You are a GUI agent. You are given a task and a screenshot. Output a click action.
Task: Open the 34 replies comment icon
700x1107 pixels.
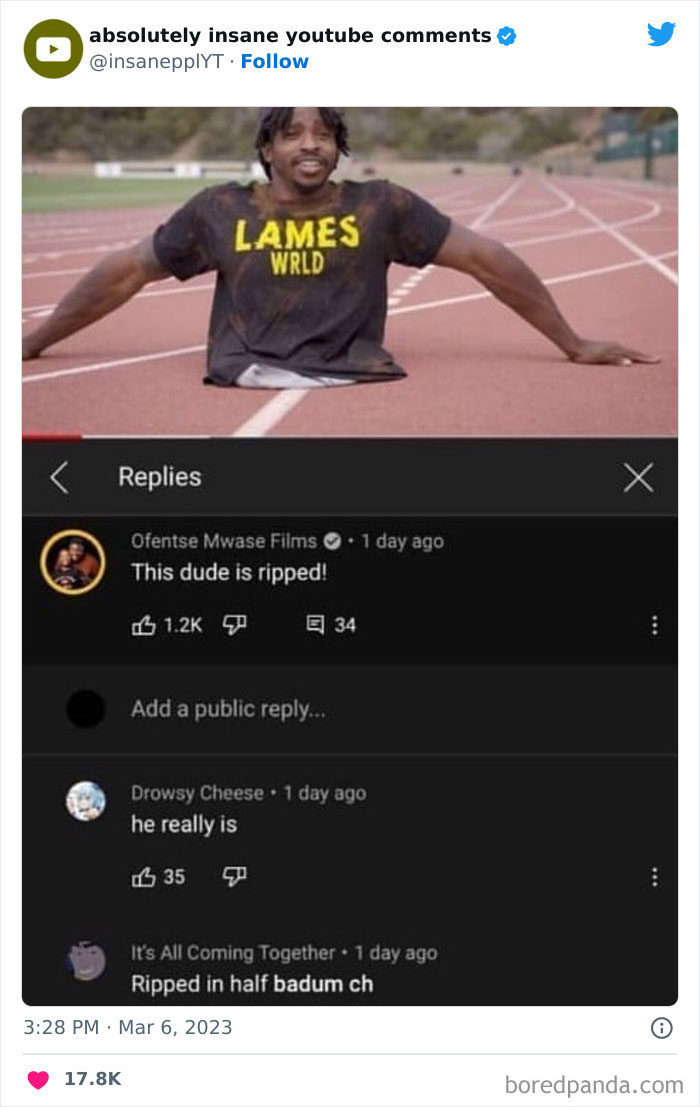[x=315, y=625]
